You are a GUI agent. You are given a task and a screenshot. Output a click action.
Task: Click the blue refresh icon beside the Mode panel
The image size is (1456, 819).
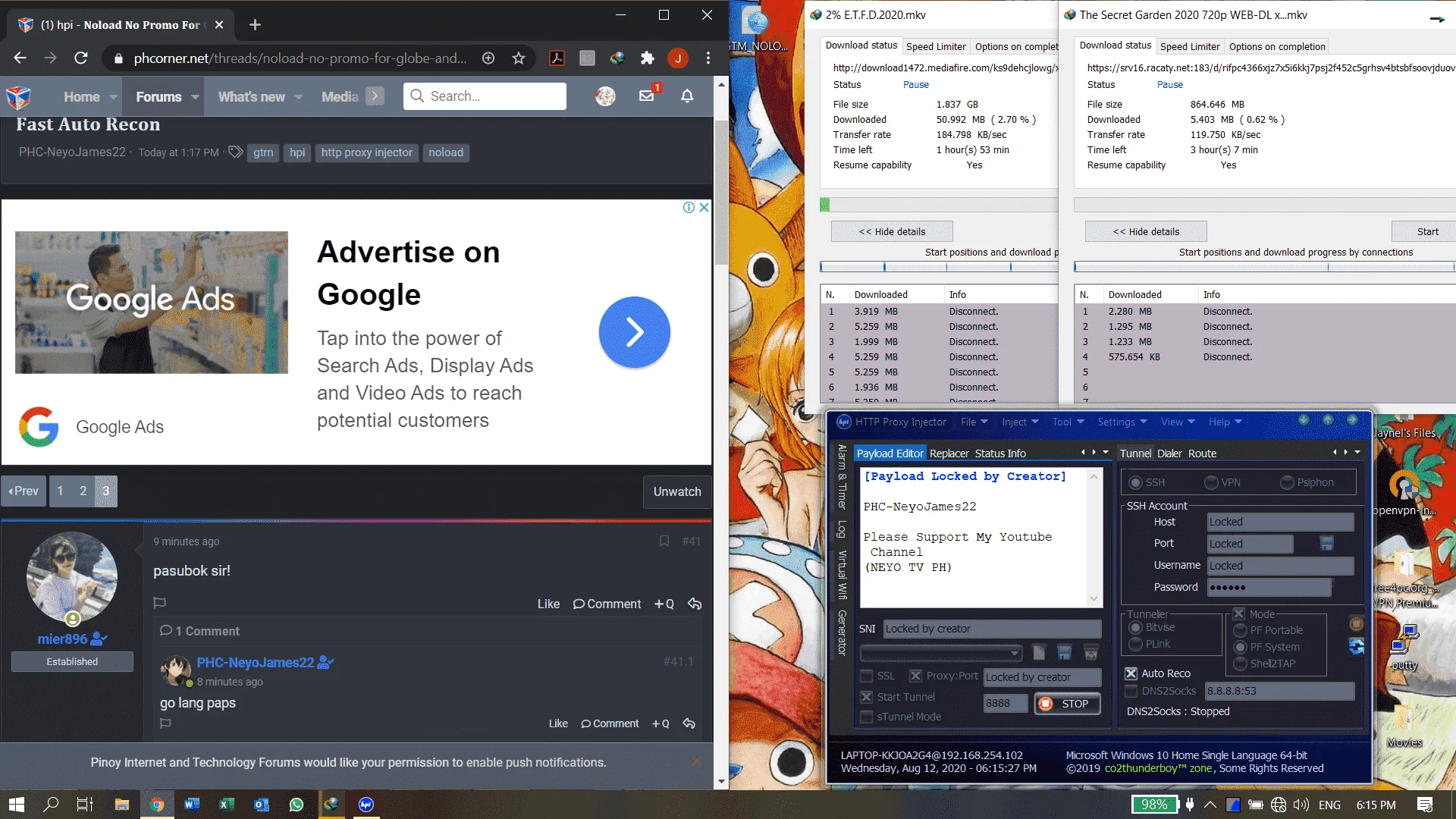pos(1357,646)
